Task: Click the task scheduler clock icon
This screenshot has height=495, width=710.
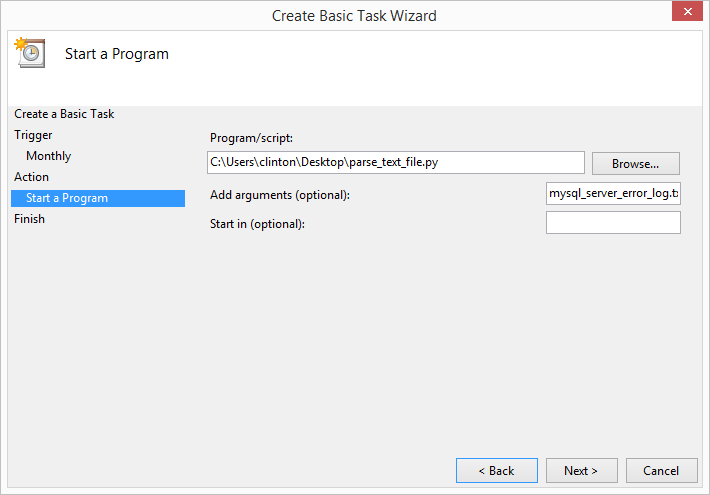Action: pos(30,53)
